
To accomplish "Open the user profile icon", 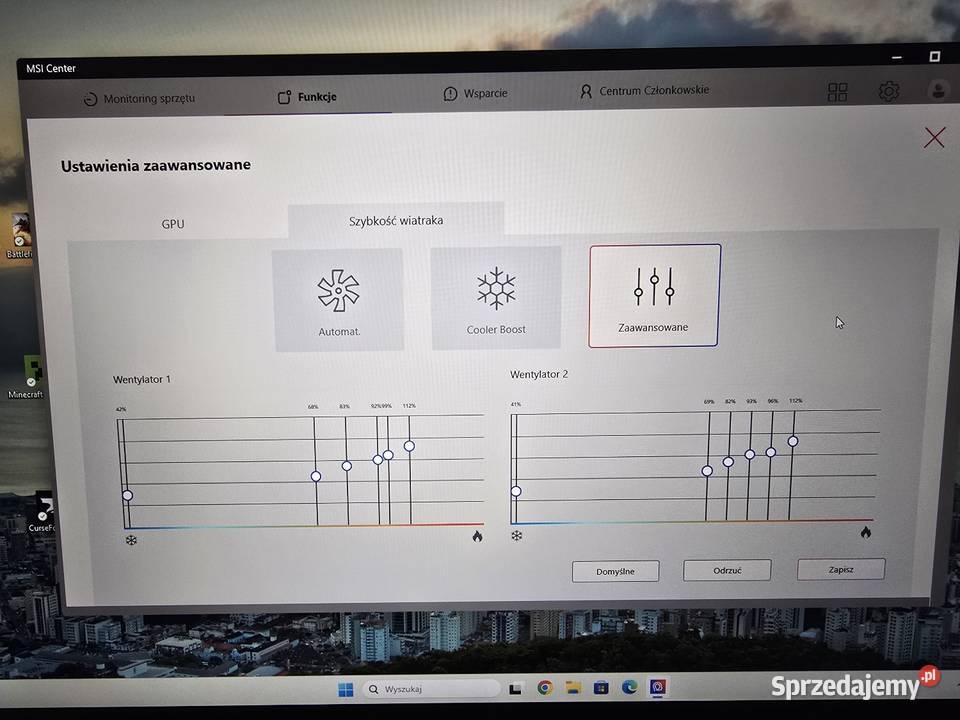I will (937, 91).
